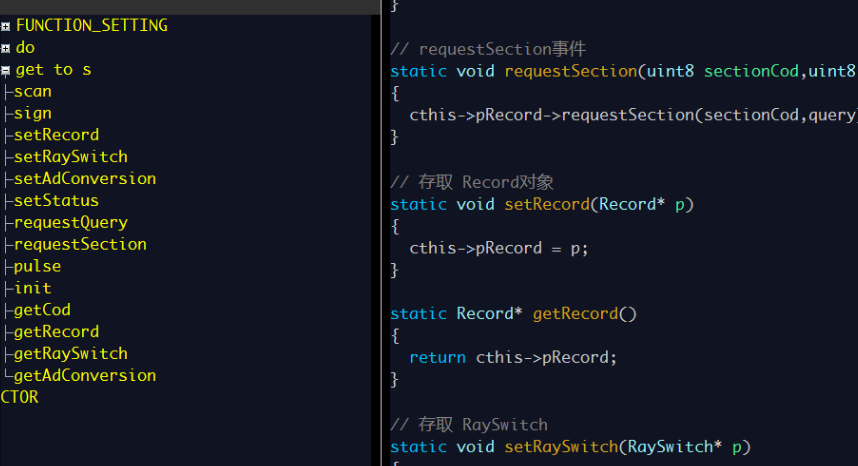The height and width of the screenshot is (466, 858).
Task: Click the getRecord function name in the code
Action: (575, 314)
